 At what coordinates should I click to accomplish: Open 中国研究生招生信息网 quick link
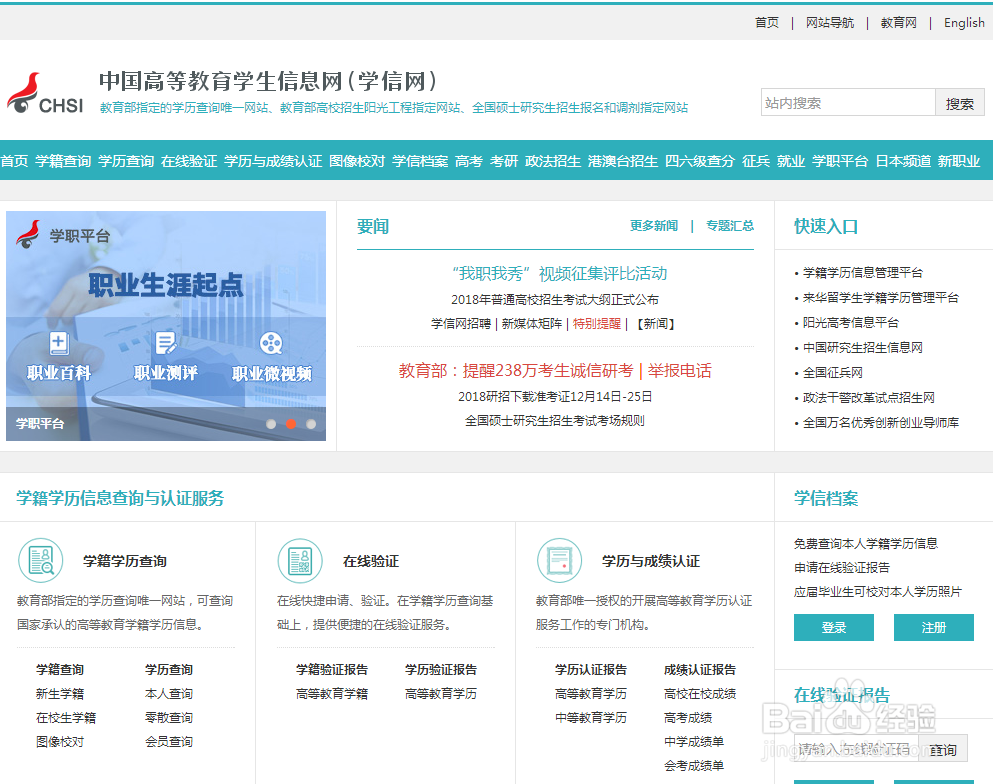click(863, 347)
